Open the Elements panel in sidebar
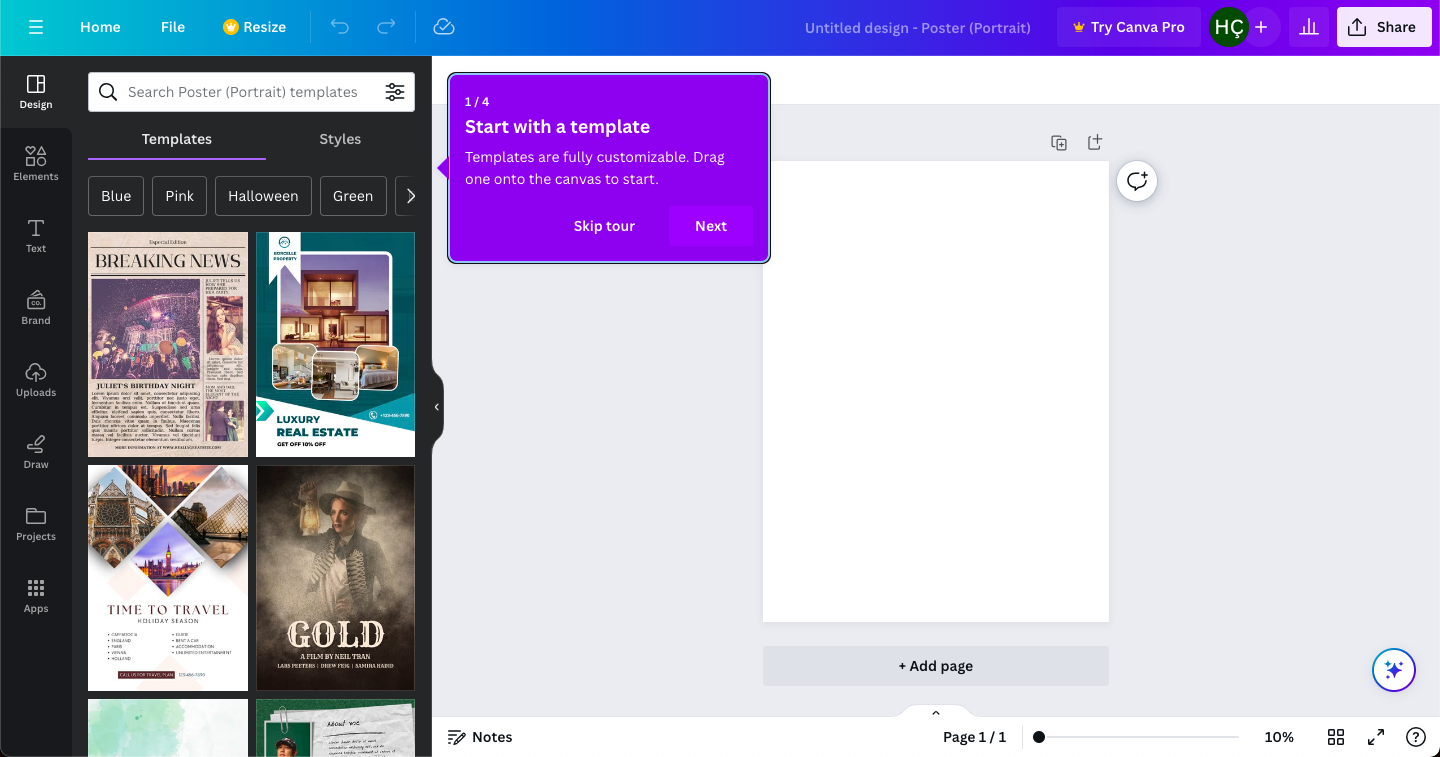Screen dimensions: 1440x757 [x=36, y=163]
